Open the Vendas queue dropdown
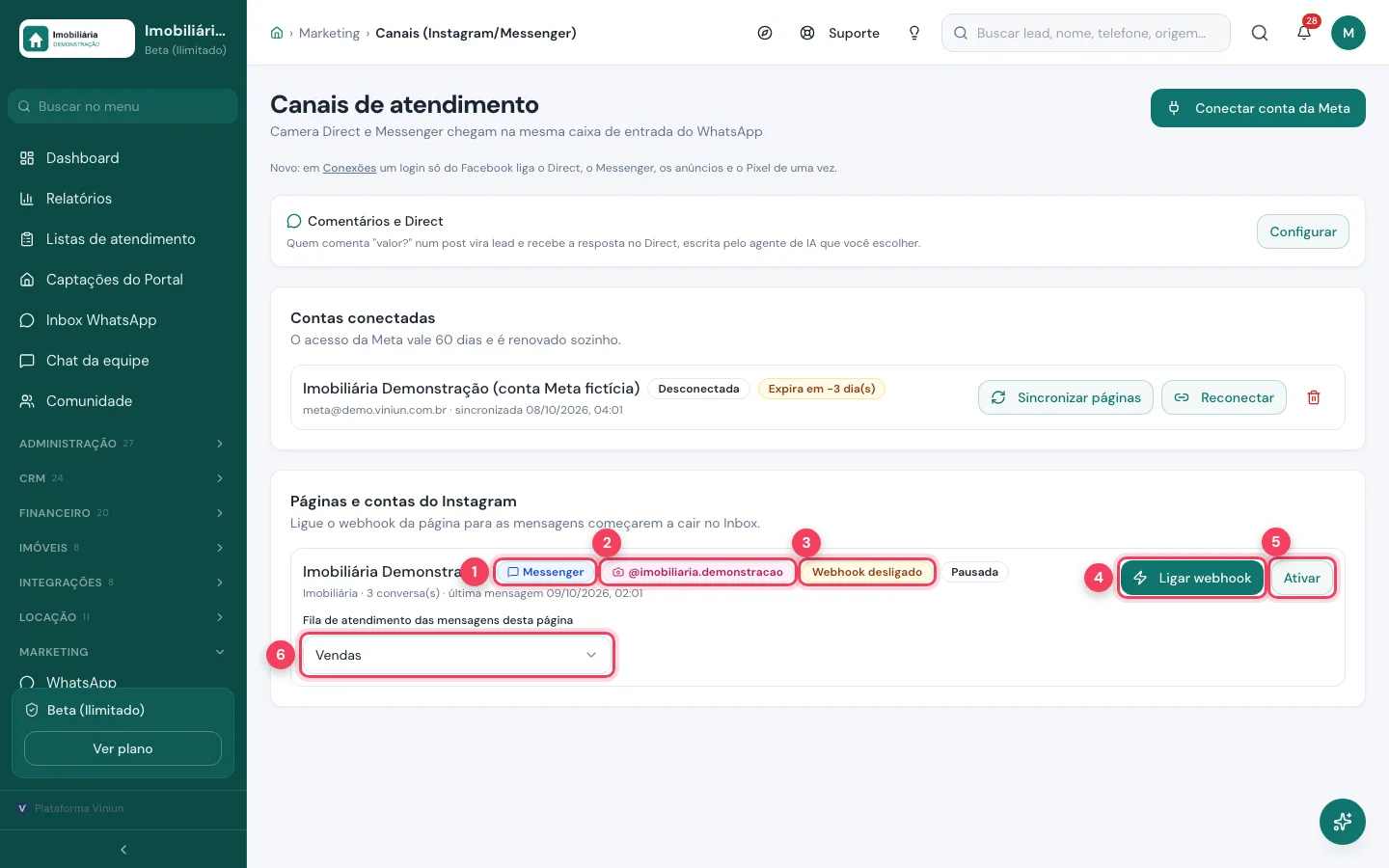 pos(456,655)
